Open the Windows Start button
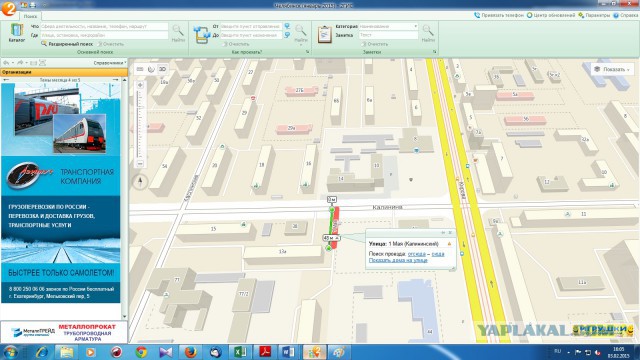 [x=9, y=352]
